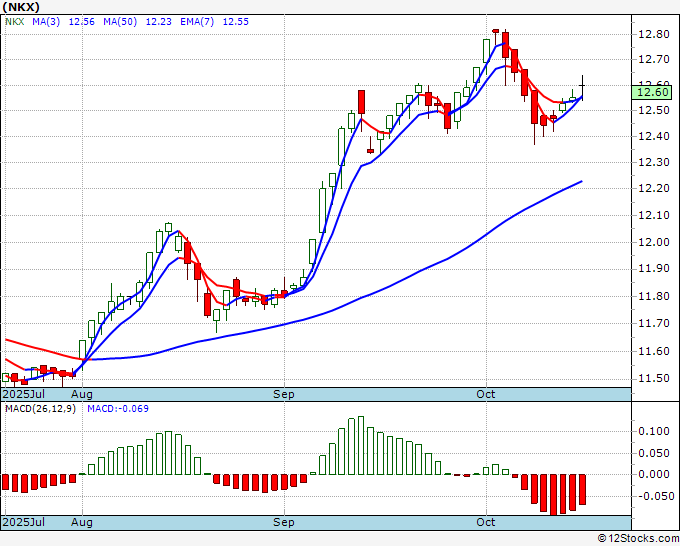The height and width of the screenshot is (546, 680).
Task: Click the 0.050 MACD axis label
Action: 654,453
